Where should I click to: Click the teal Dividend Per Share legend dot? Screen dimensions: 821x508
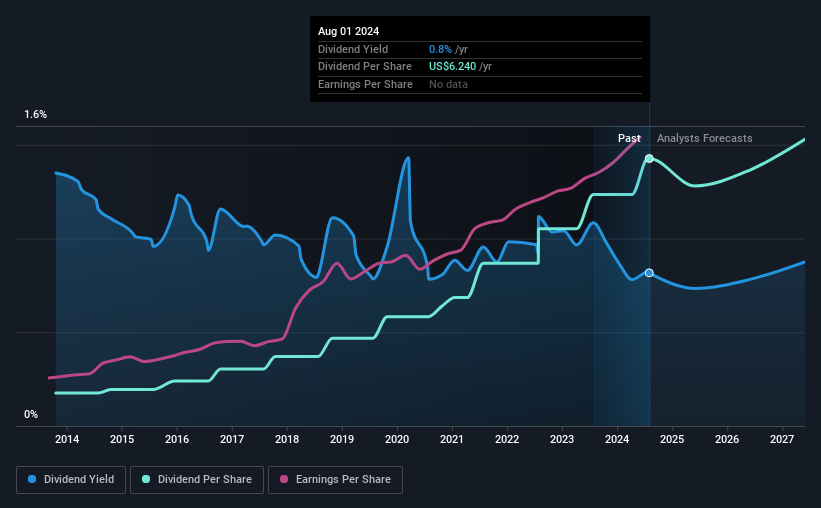[146, 479]
